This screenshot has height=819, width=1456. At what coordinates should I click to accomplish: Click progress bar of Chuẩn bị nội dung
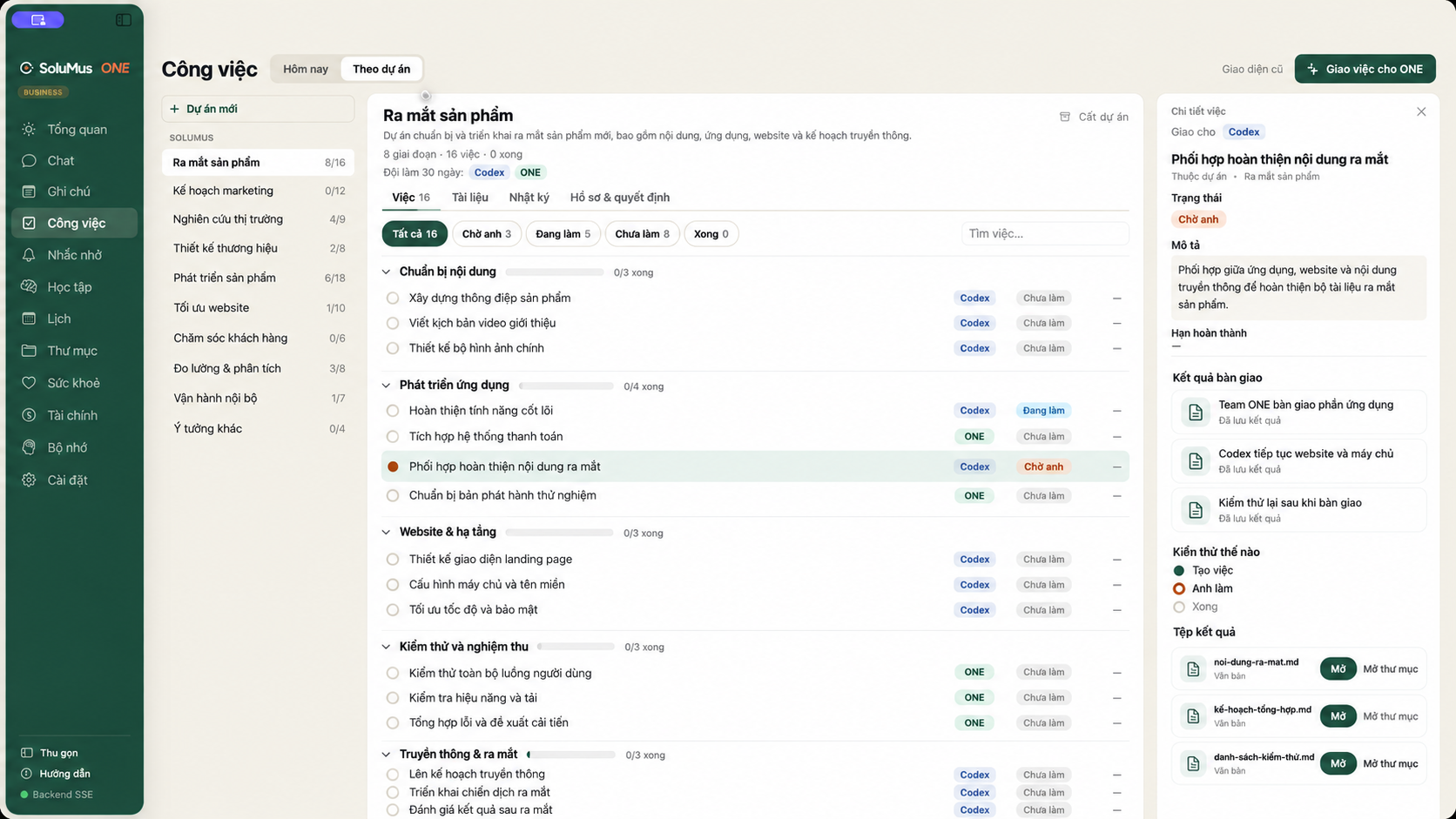click(x=555, y=272)
